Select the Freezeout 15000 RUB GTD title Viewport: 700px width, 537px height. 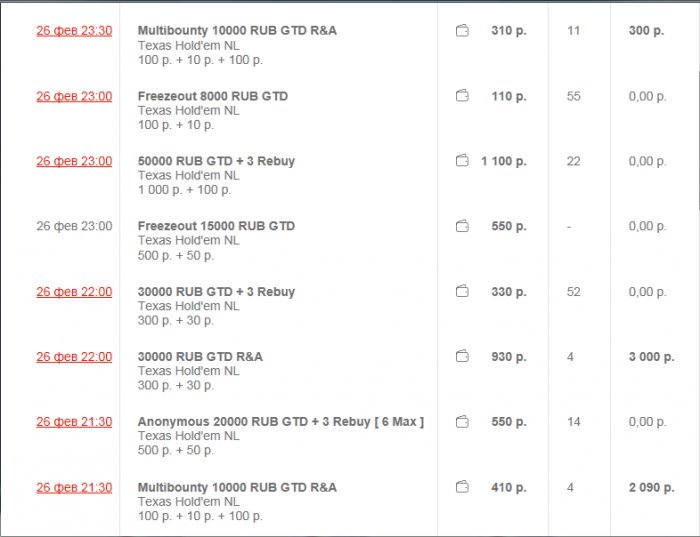216,226
